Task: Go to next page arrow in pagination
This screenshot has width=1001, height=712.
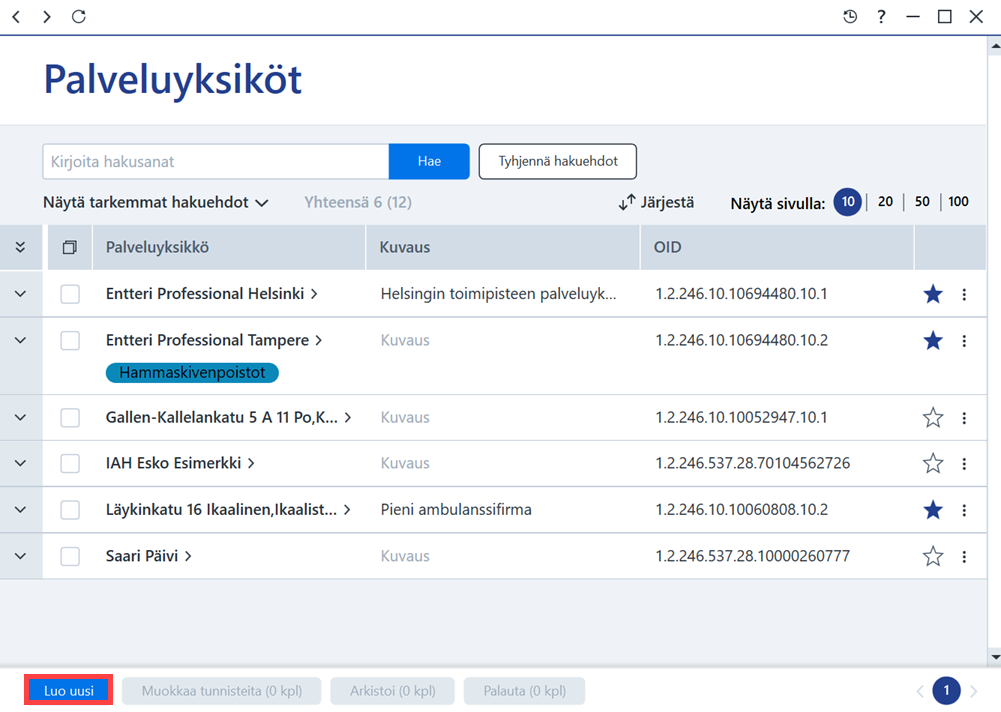Action: (x=974, y=691)
